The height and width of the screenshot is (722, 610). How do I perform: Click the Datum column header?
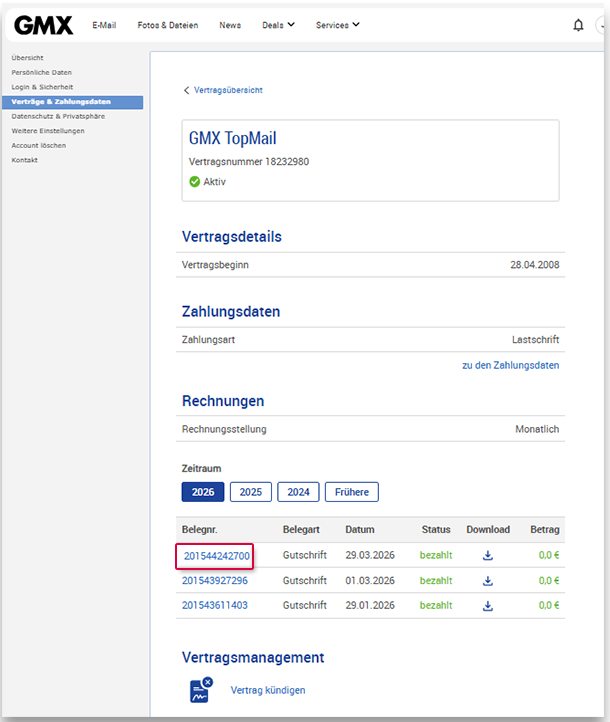[x=360, y=530]
